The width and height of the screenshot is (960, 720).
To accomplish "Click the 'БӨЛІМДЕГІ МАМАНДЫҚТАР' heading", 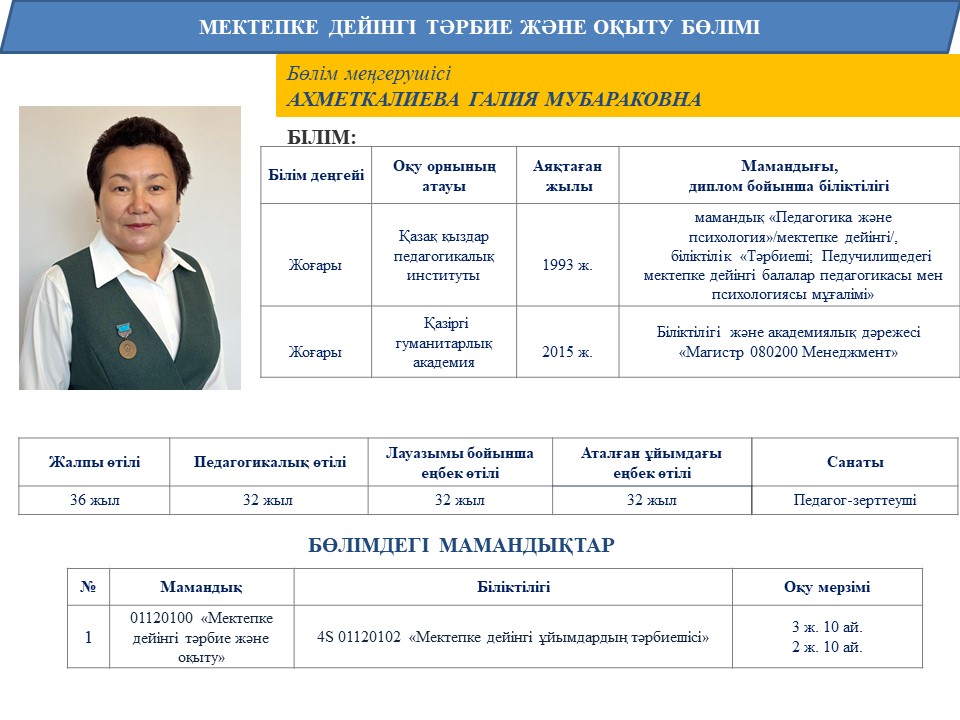I will [x=461, y=545].
